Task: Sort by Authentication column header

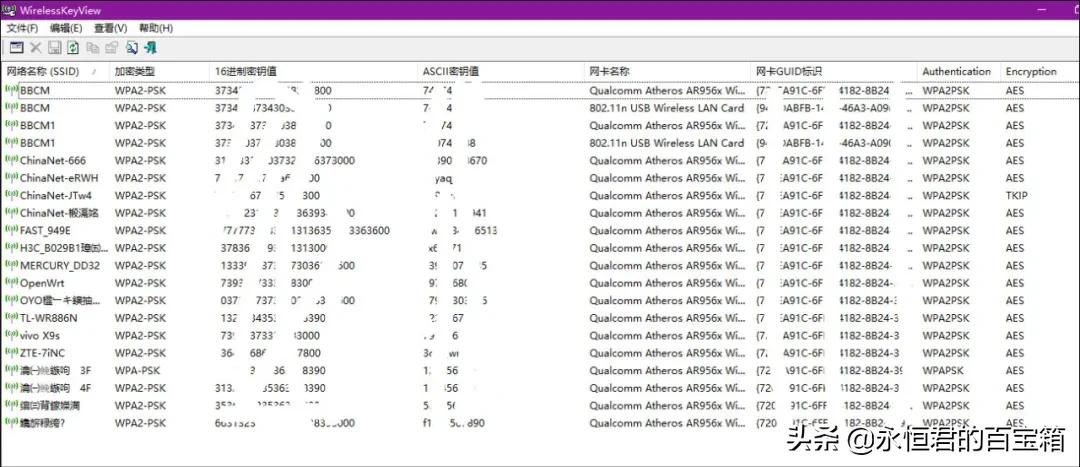Action: [x=959, y=72]
